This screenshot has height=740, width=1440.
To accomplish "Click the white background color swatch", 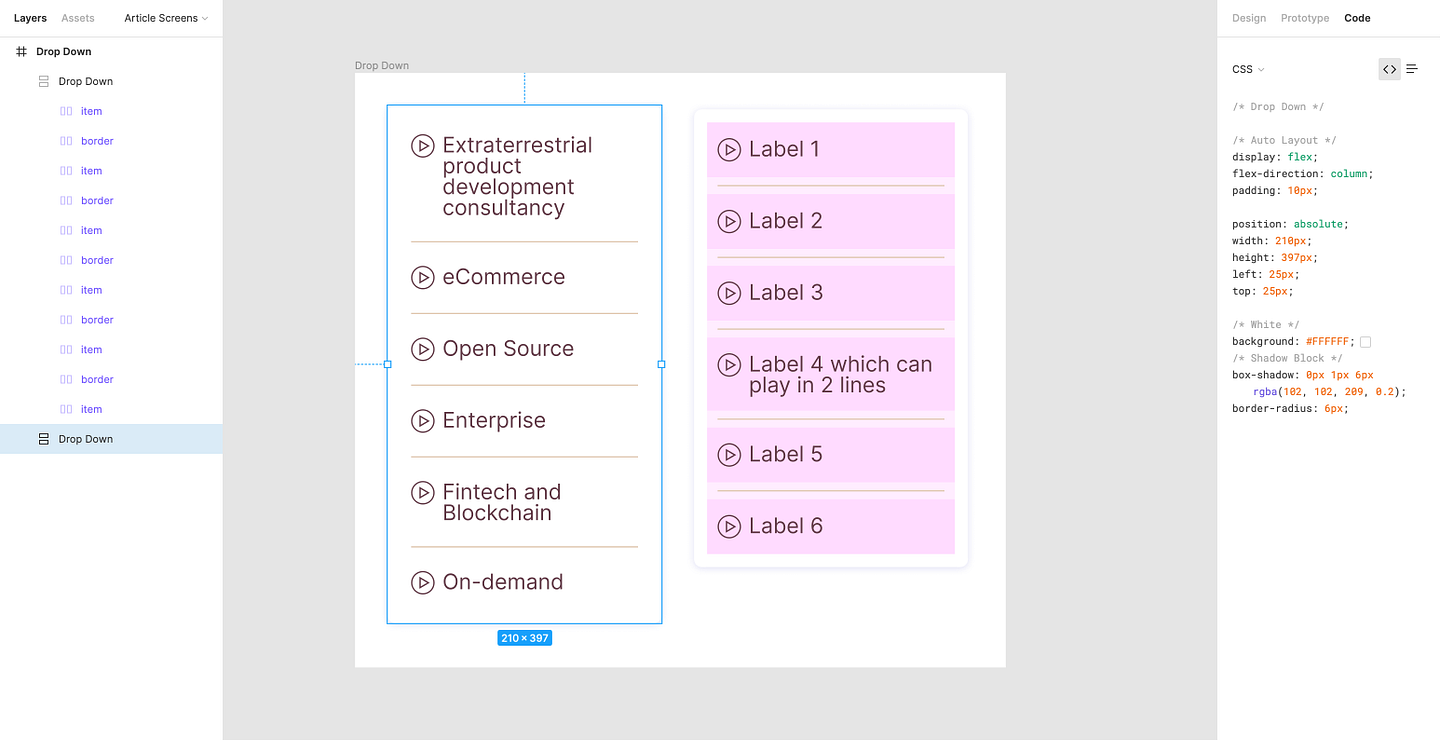I will click(1366, 342).
